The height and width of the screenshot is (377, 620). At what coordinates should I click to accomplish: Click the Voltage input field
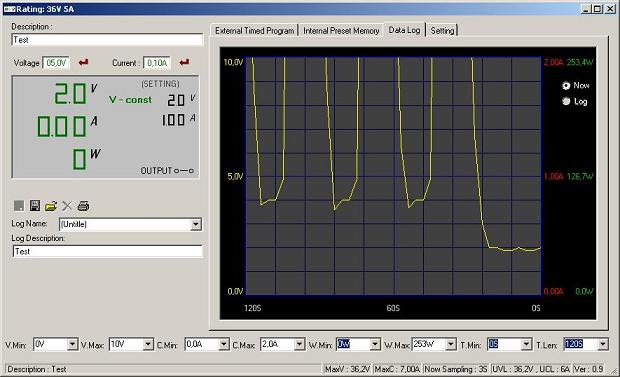[x=56, y=63]
